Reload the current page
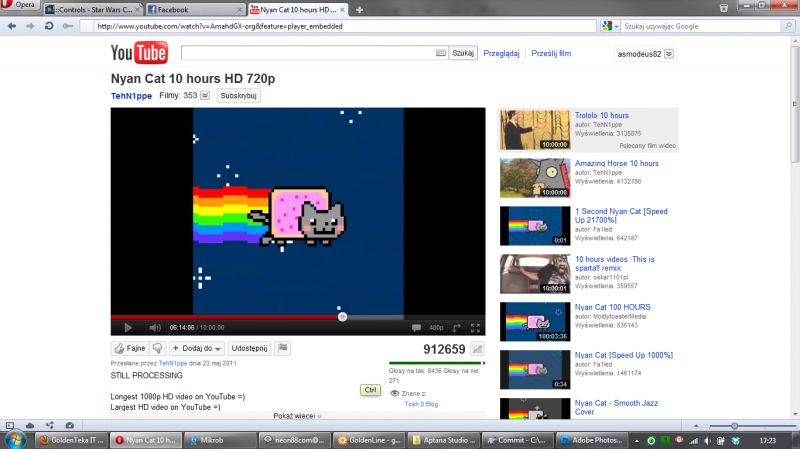The width and height of the screenshot is (800, 449). 49,26
